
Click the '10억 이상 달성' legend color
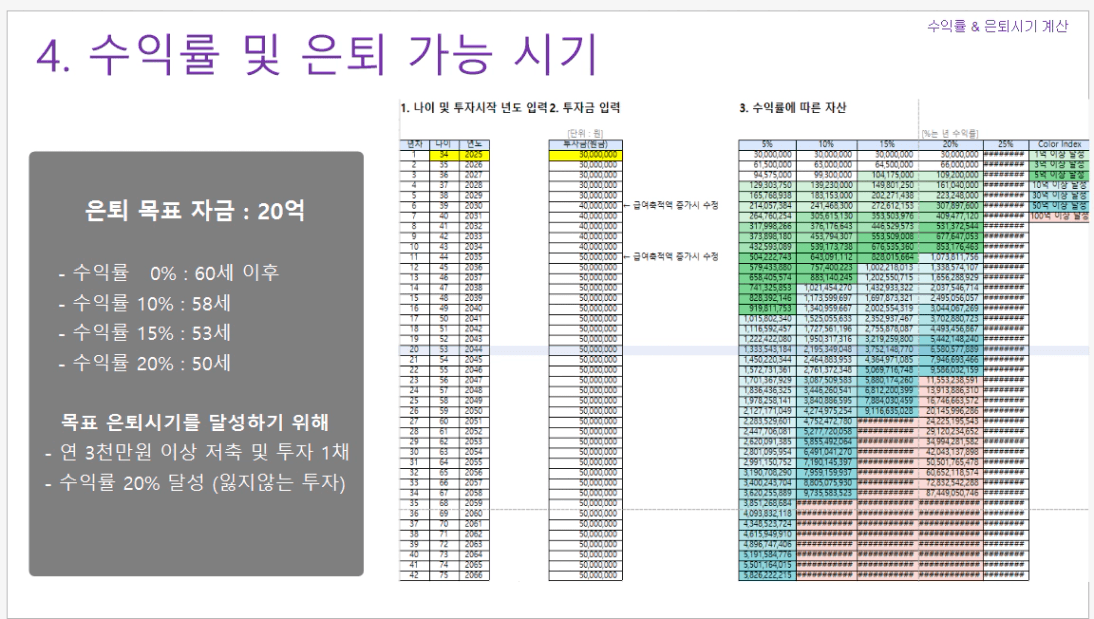point(1059,186)
